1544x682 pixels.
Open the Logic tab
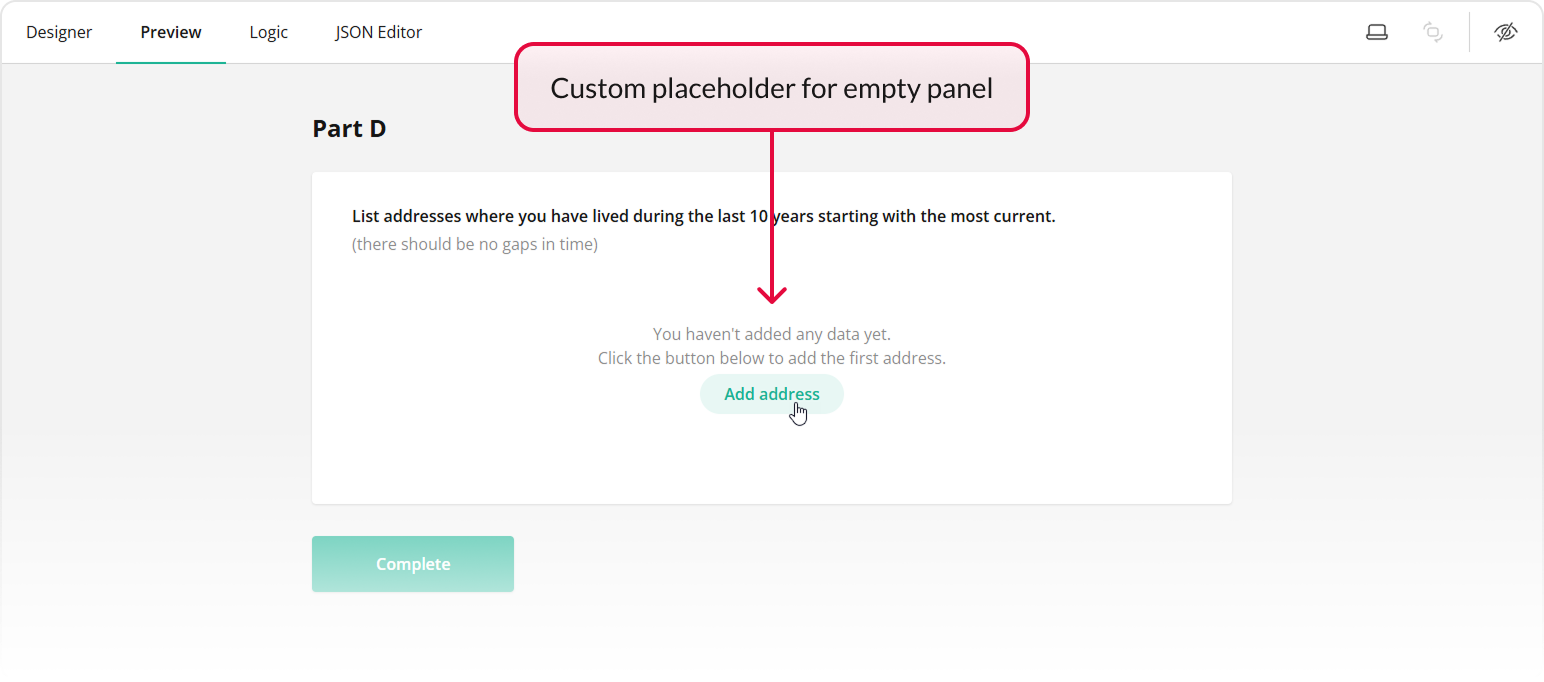268,31
